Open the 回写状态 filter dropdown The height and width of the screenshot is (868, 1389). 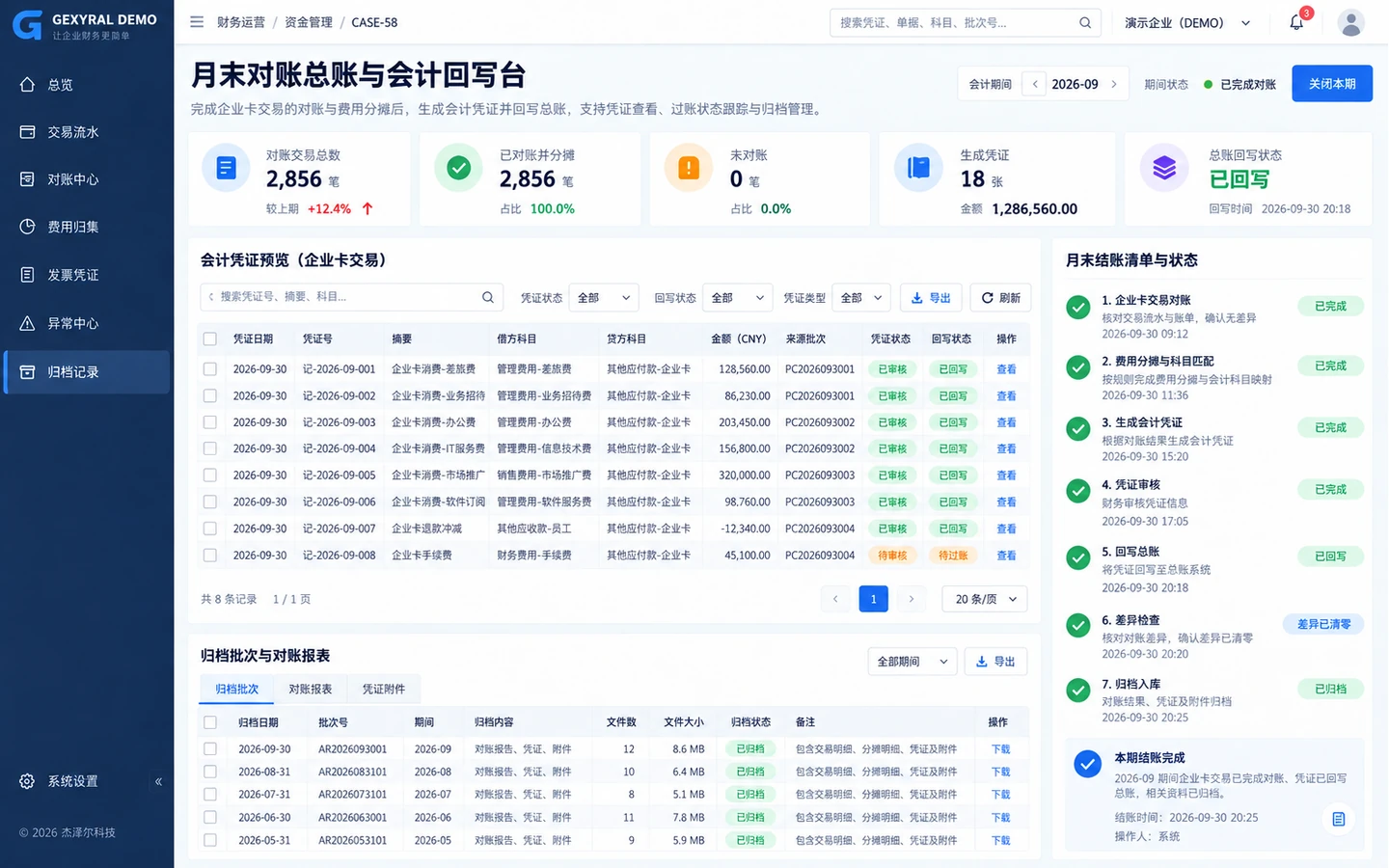(x=738, y=298)
